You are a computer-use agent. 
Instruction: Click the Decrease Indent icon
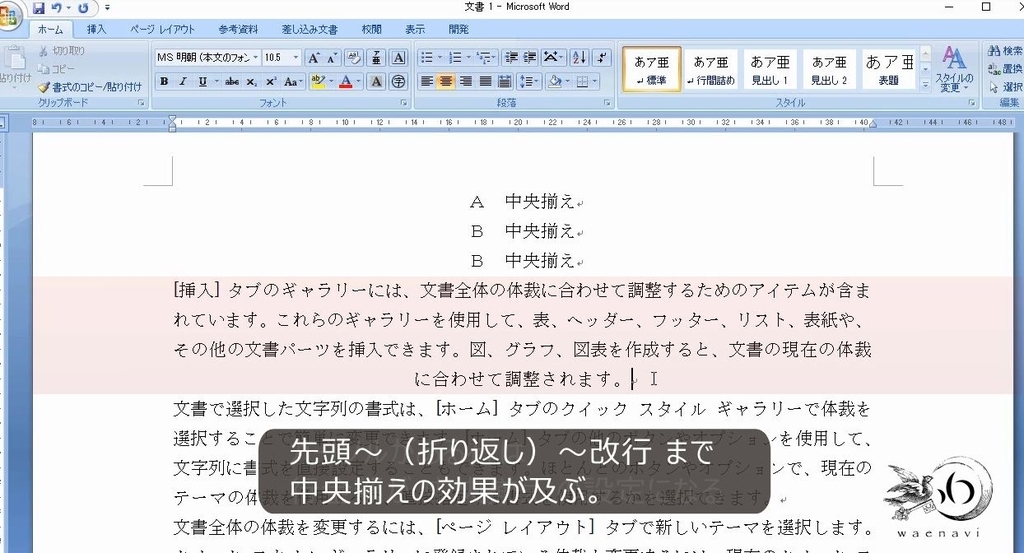(511, 58)
